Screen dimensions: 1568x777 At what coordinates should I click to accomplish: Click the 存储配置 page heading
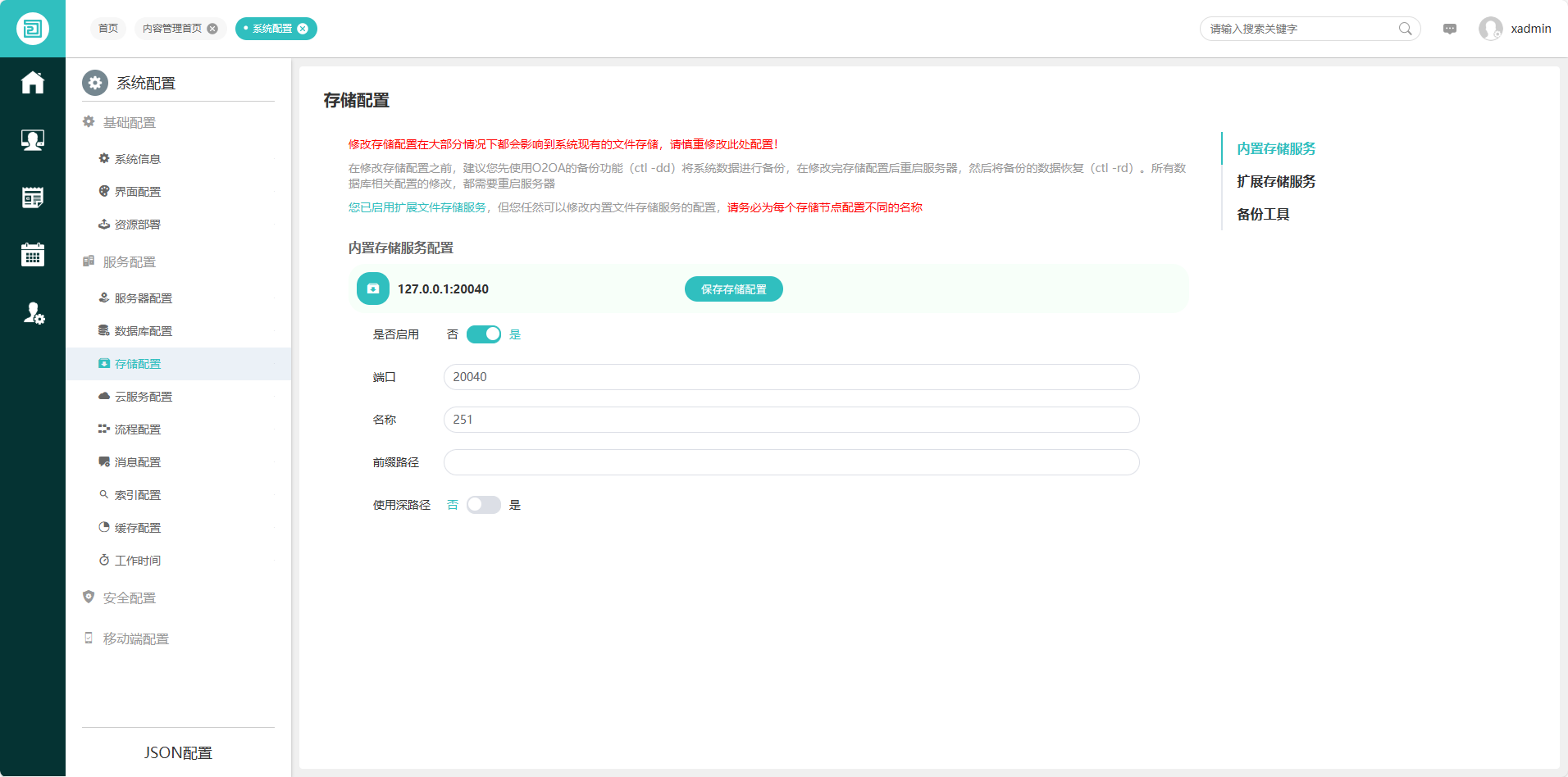tap(357, 100)
